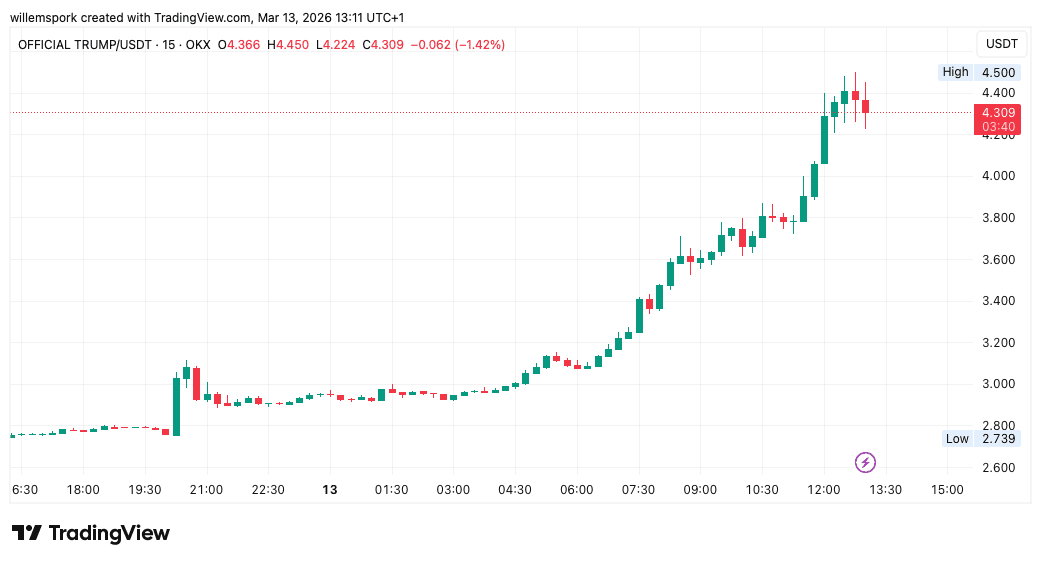Click the 06:00 time axis label
The image size is (1041, 563).
[577, 490]
